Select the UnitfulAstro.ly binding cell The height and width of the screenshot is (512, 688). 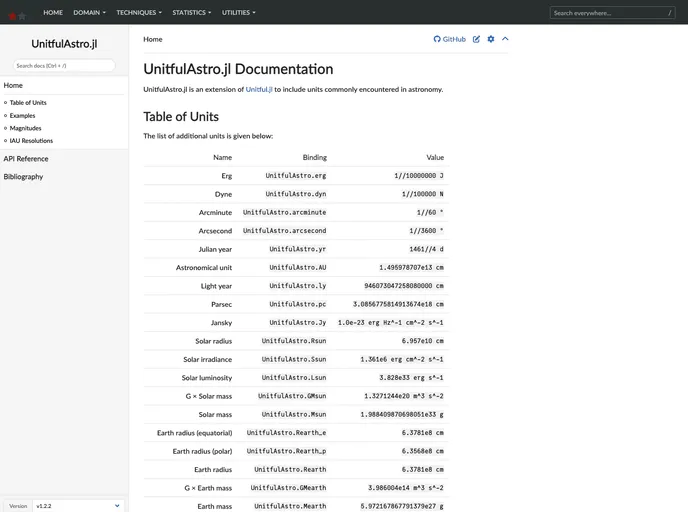(297, 286)
